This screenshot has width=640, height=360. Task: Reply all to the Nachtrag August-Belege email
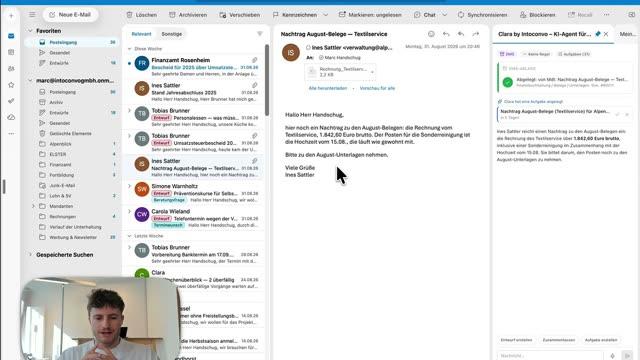coord(461,34)
